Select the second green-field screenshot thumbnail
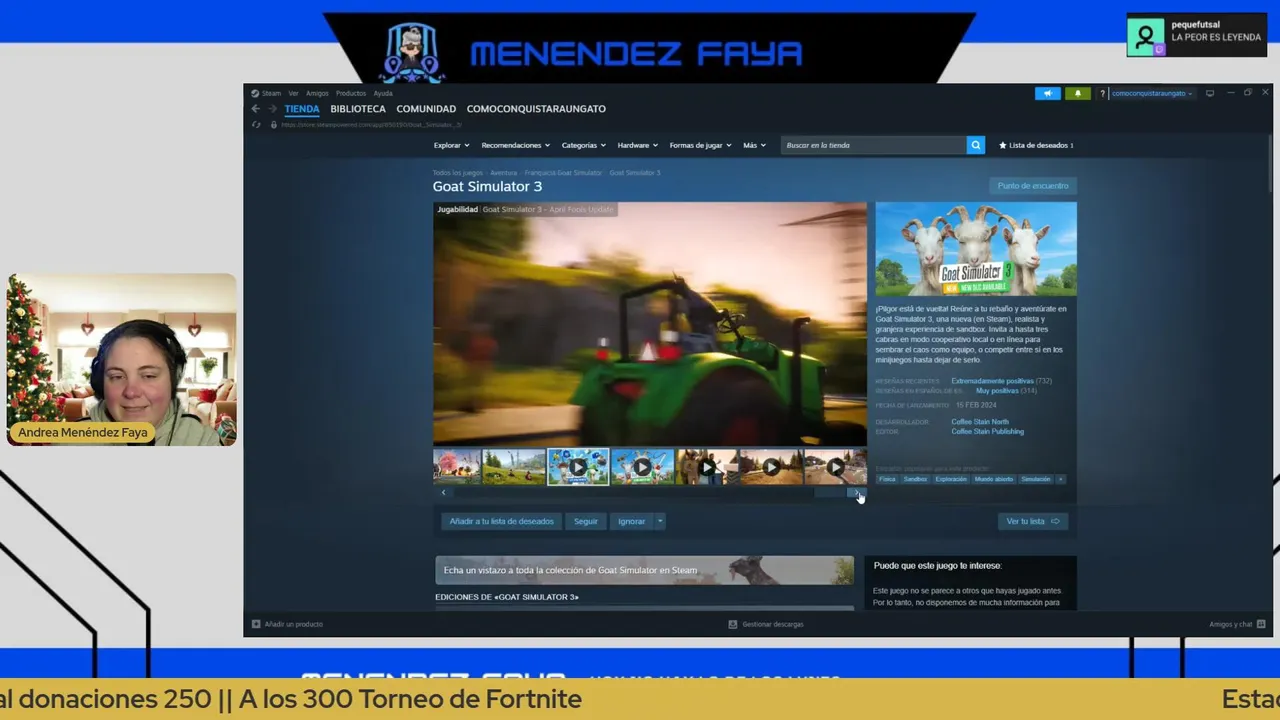 click(x=514, y=467)
